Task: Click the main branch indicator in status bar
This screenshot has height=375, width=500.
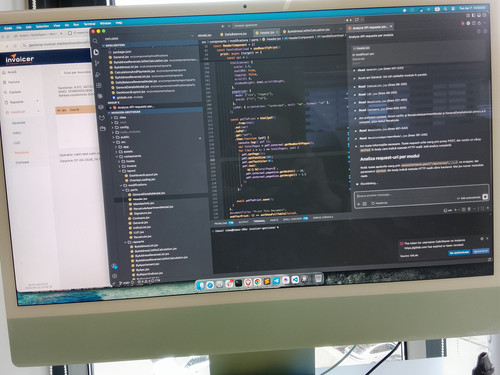Action: pyautogui.click(x=125, y=283)
